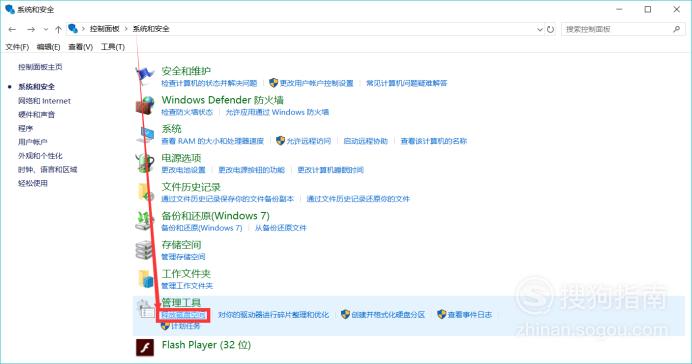Click 检查计算机的状态并解决问题
The width and height of the screenshot is (692, 364).
coord(209,83)
